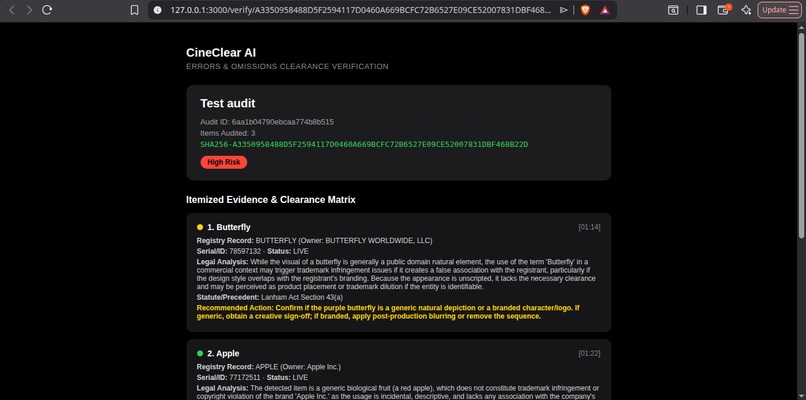Open the tab search icon
The height and width of the screenshot is (400, 806).
tap(673, 10)
